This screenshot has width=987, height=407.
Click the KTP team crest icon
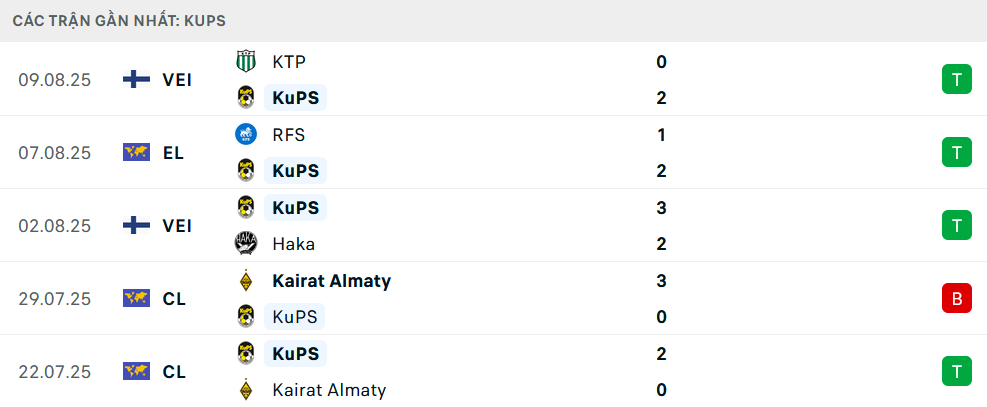pyautogui.click(x=245, y=62)
